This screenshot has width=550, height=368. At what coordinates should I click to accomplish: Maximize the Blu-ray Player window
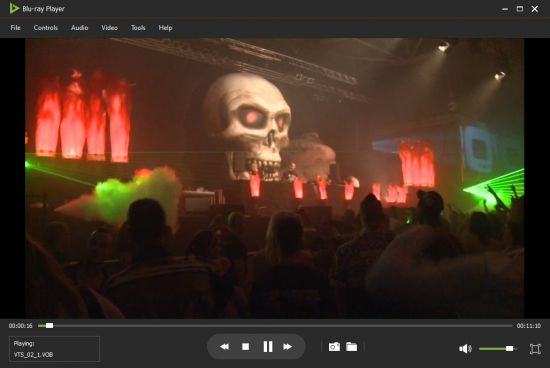[520, 9]
